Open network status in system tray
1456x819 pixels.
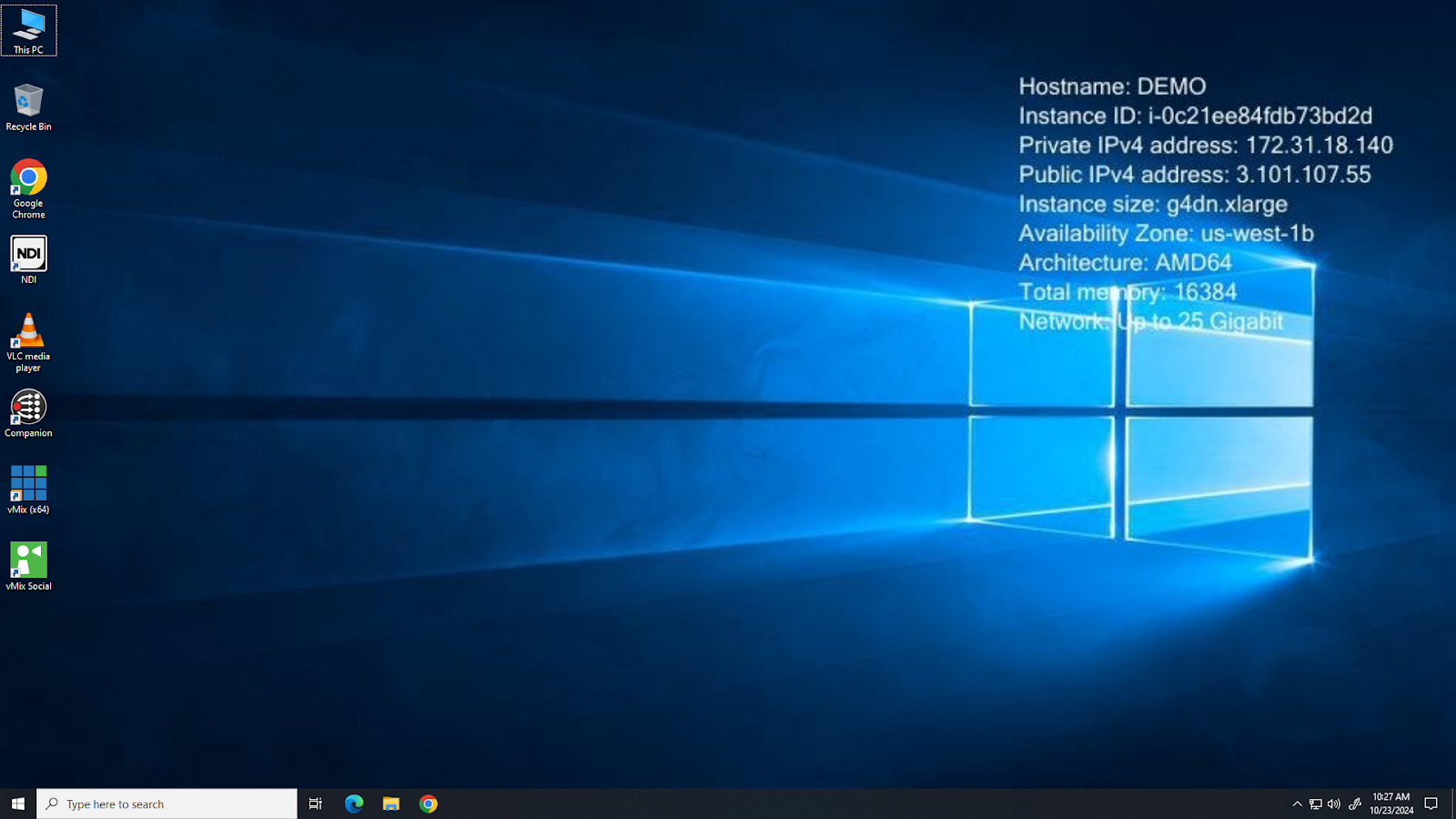tap(1316, 804)
